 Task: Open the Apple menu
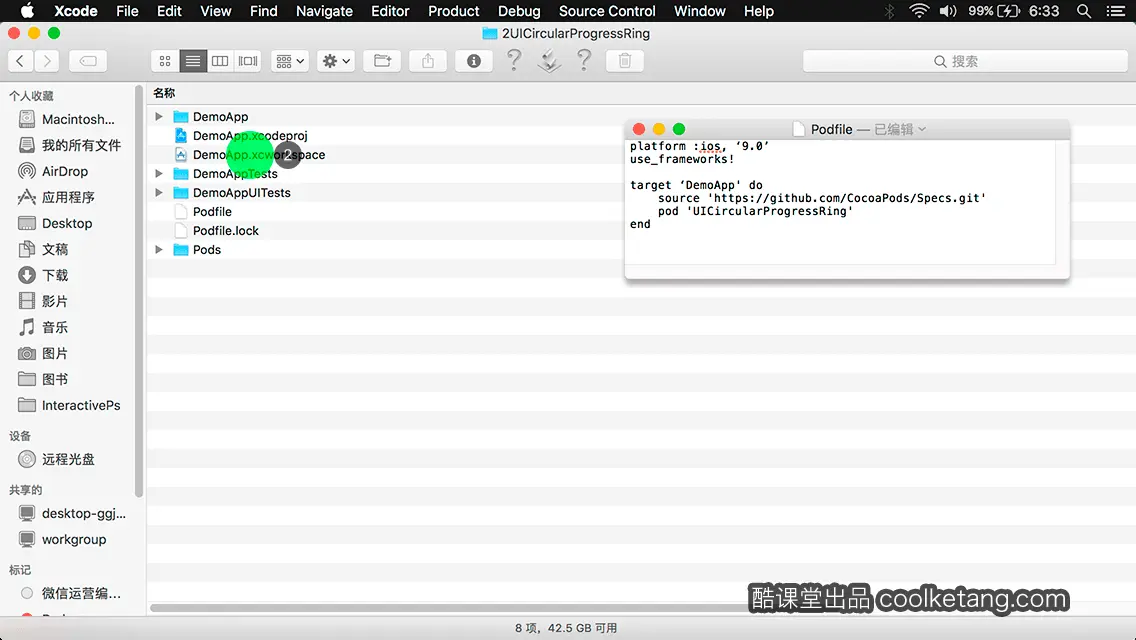27,11
